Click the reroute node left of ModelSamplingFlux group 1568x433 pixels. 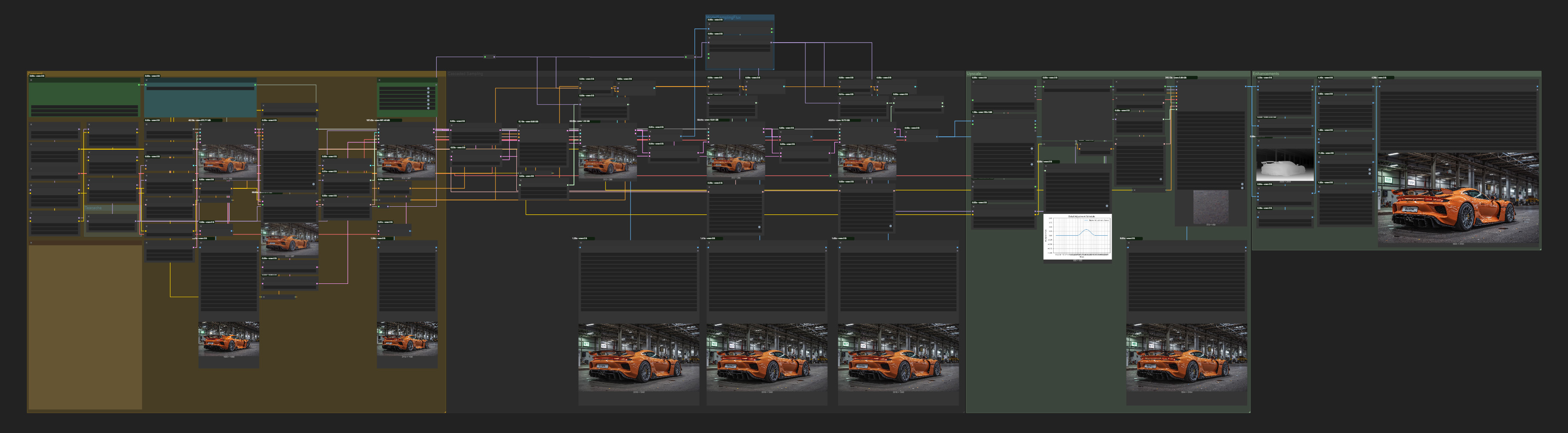(690, 57)
